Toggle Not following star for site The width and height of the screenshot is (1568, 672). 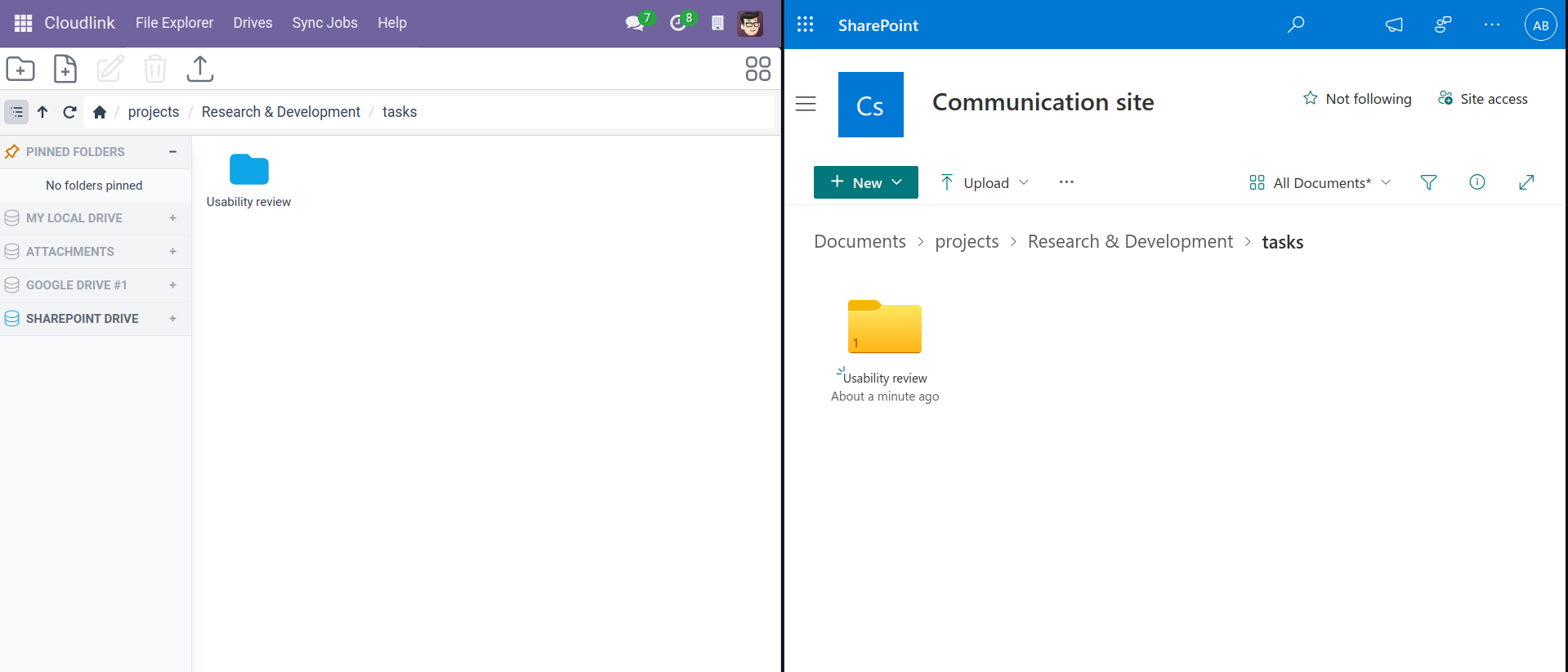(x=1357, y=99)
